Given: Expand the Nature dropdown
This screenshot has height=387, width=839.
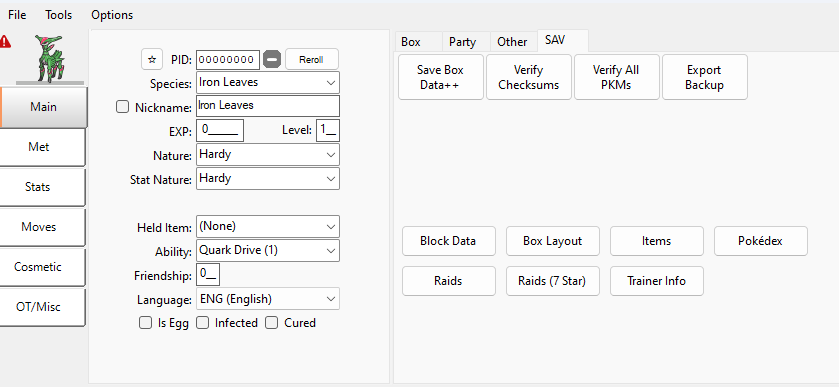Looking at the screenshot, I should coord(268,155).
